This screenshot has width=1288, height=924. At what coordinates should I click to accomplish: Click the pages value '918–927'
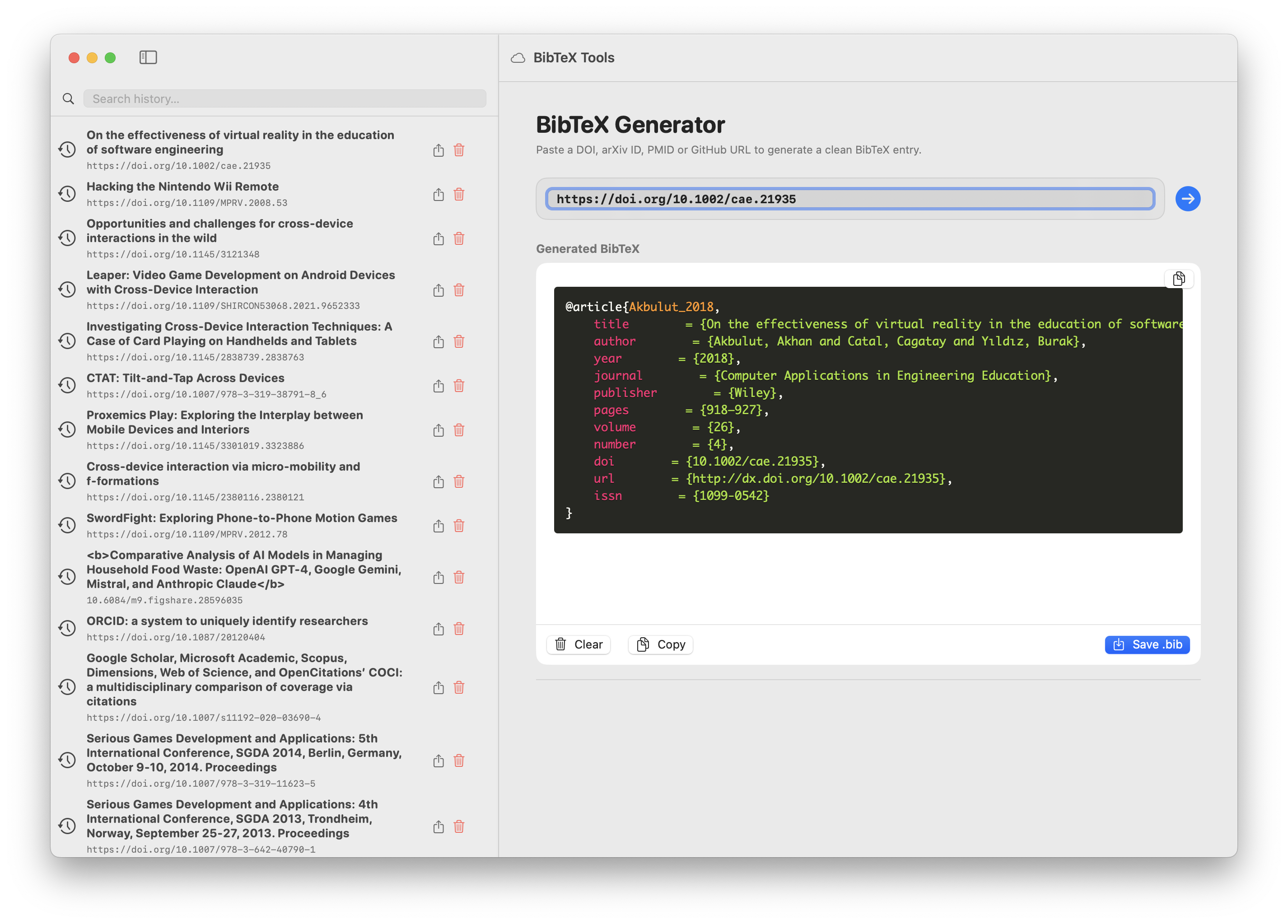[x=731, y=410]
